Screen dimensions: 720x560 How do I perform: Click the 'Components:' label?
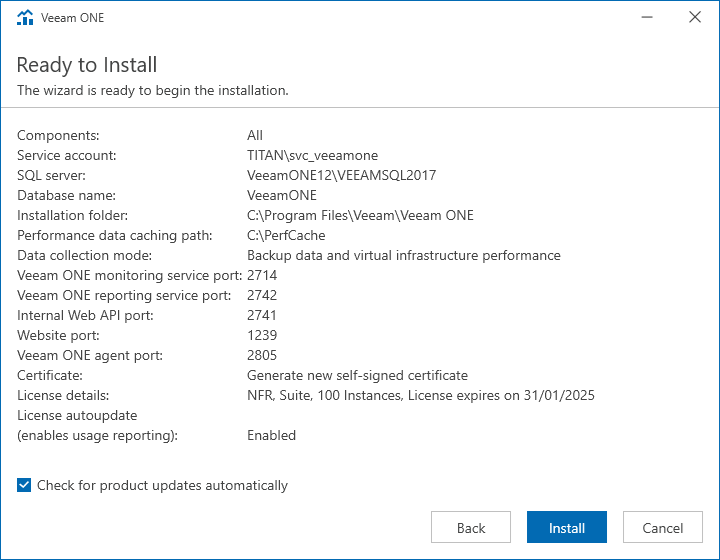click(58, 135)
